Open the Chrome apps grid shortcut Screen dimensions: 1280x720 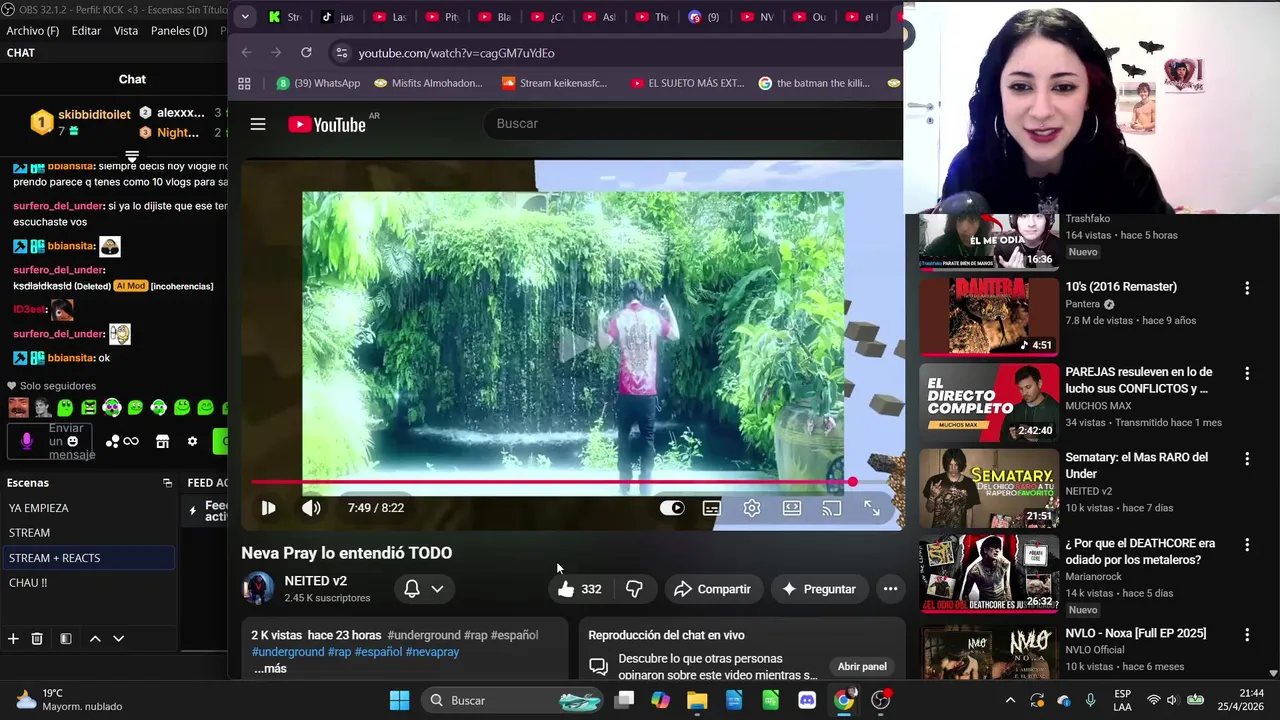pyautogui.click(x=244, y=84)
